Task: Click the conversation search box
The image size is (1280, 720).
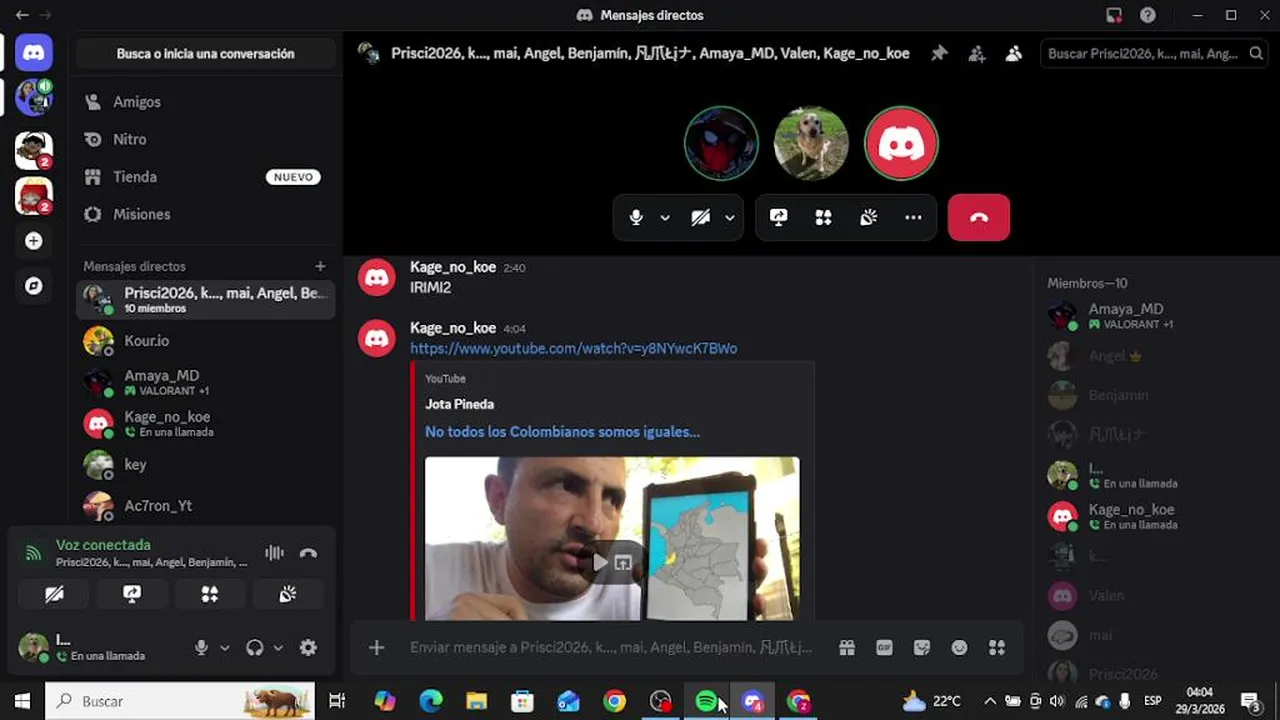Action: 1155,54
